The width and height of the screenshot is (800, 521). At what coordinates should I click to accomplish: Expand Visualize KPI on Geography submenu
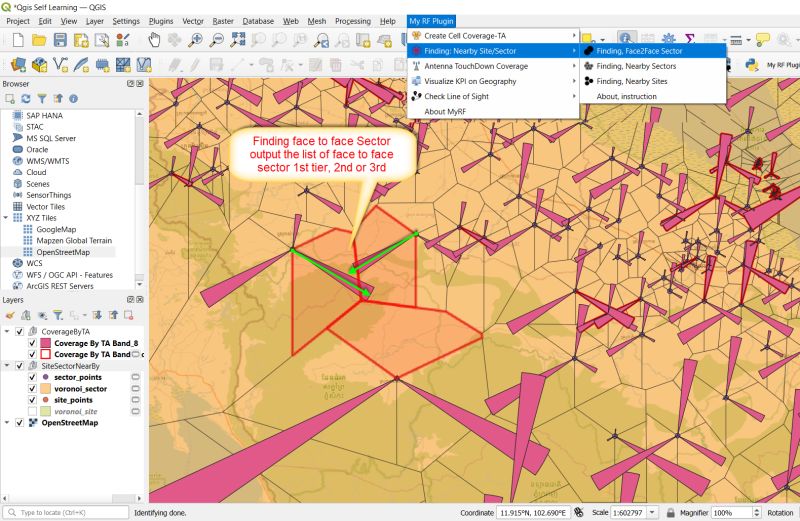click(x=493, y=81)
